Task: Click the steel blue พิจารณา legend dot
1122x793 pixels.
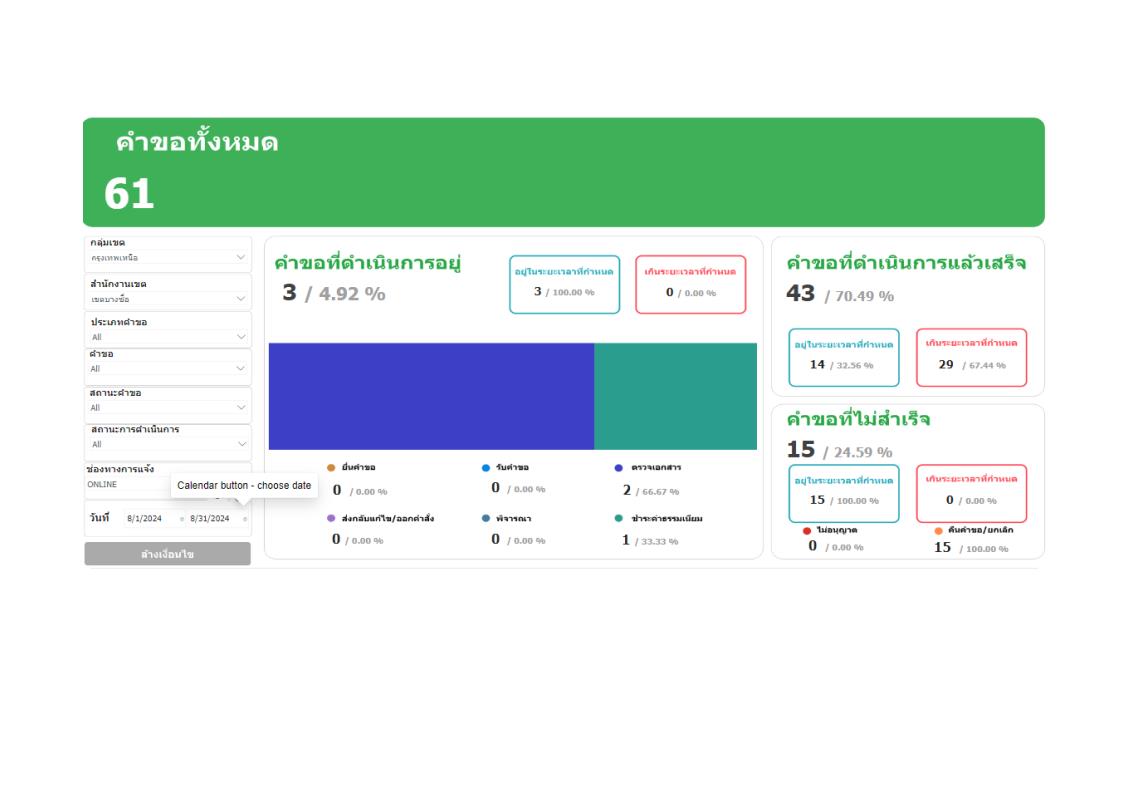Action: pyautogui.click(x=486, y=519)
